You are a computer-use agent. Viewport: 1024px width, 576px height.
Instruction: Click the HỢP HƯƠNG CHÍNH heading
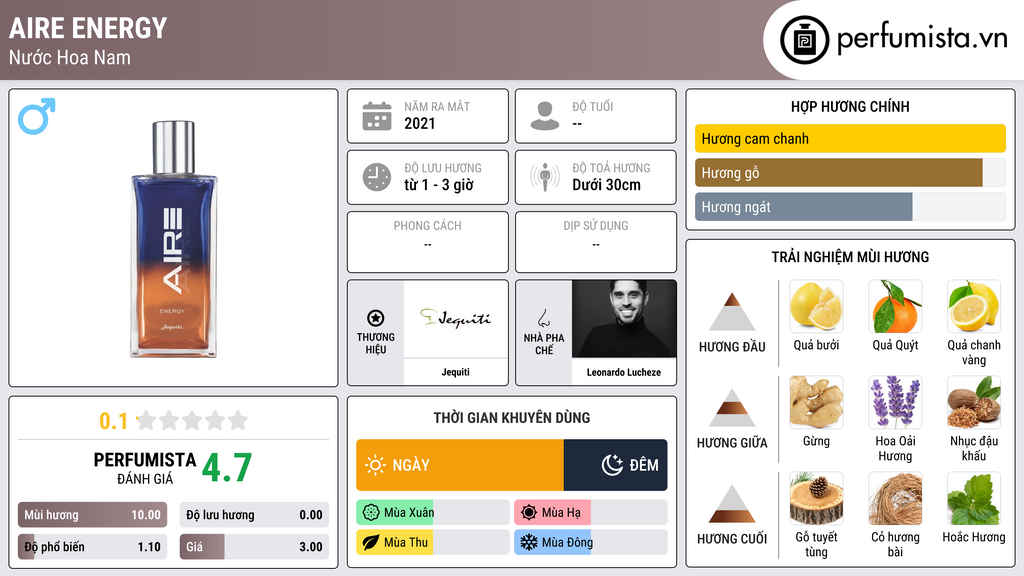[850, 106]
